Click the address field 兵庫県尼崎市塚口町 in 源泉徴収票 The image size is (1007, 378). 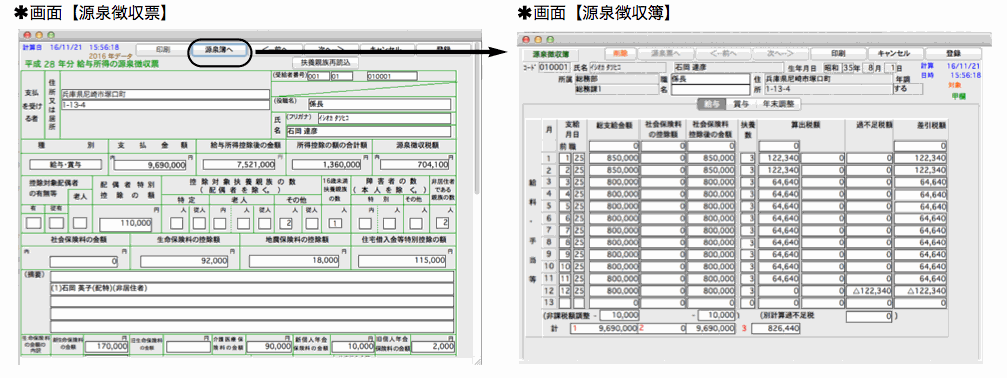[x=165, y=94]
